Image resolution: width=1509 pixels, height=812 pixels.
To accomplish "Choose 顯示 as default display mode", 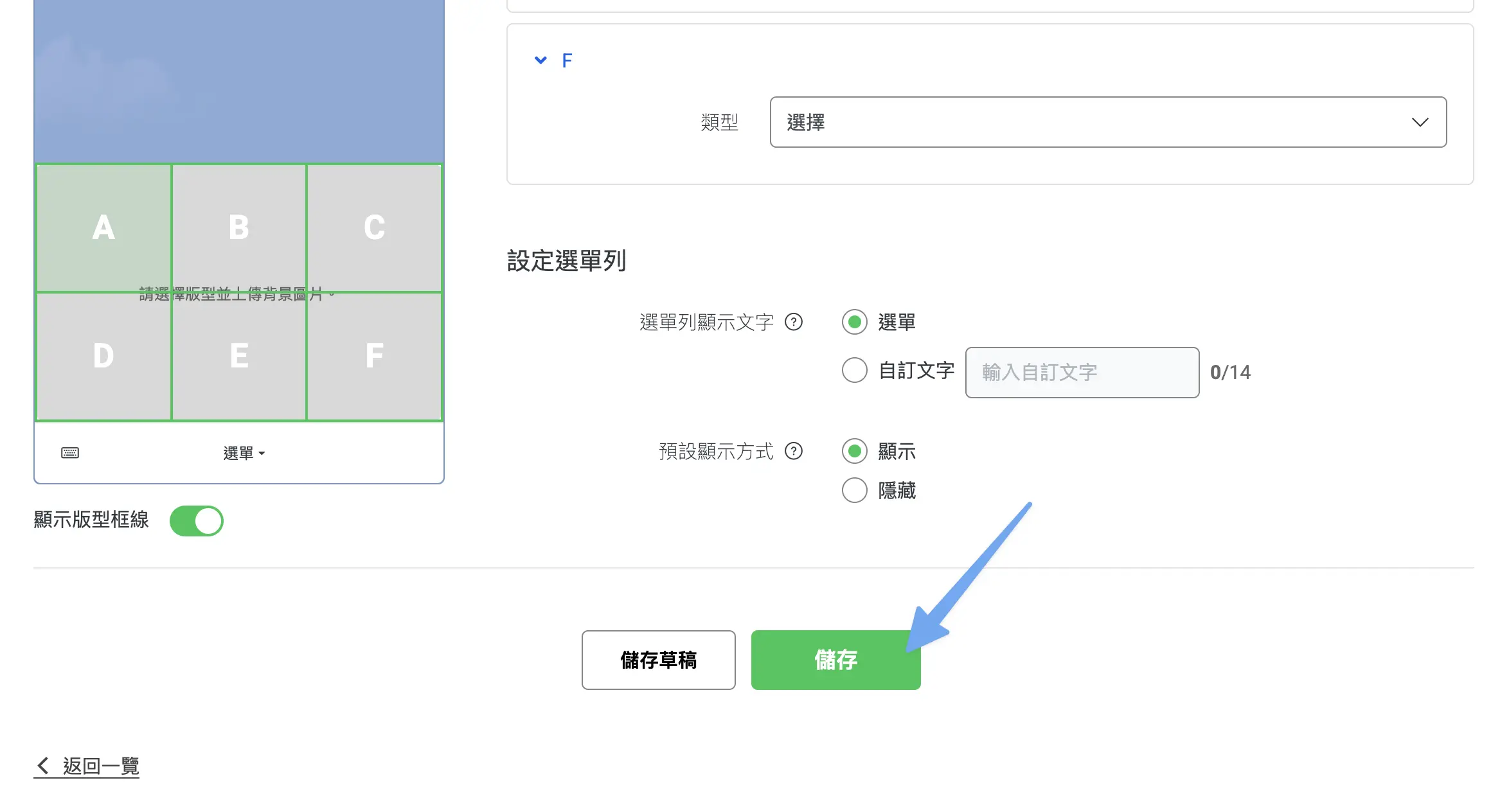I will click(854, 451).
